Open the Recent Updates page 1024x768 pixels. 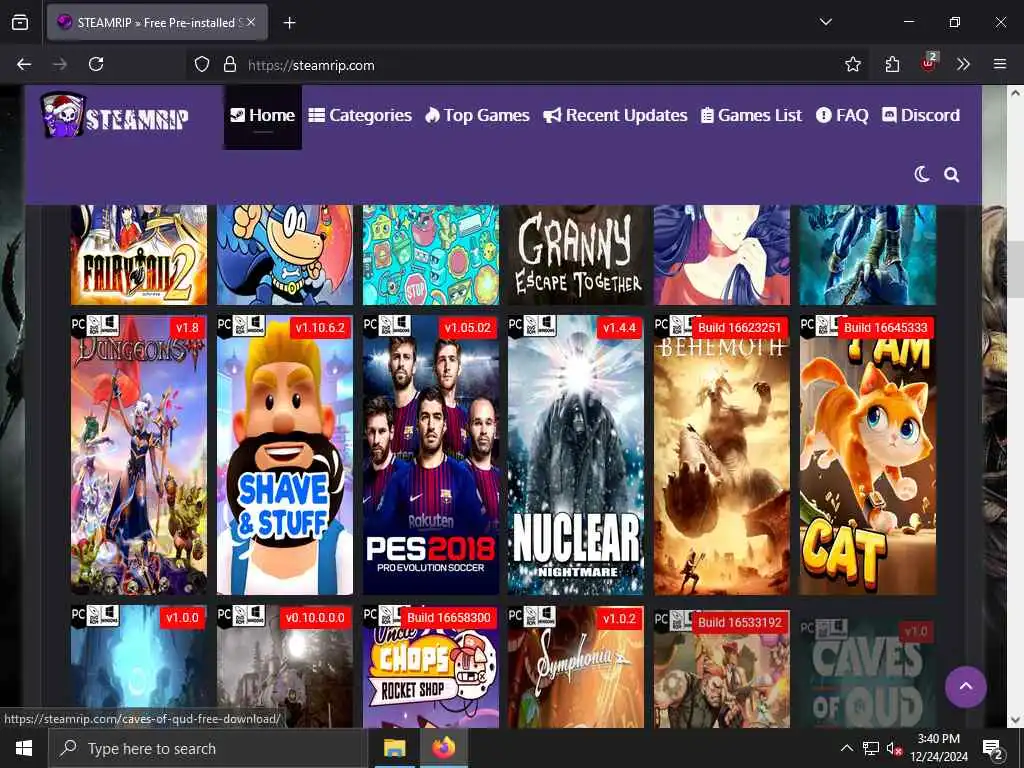click(x=615, y=116)
